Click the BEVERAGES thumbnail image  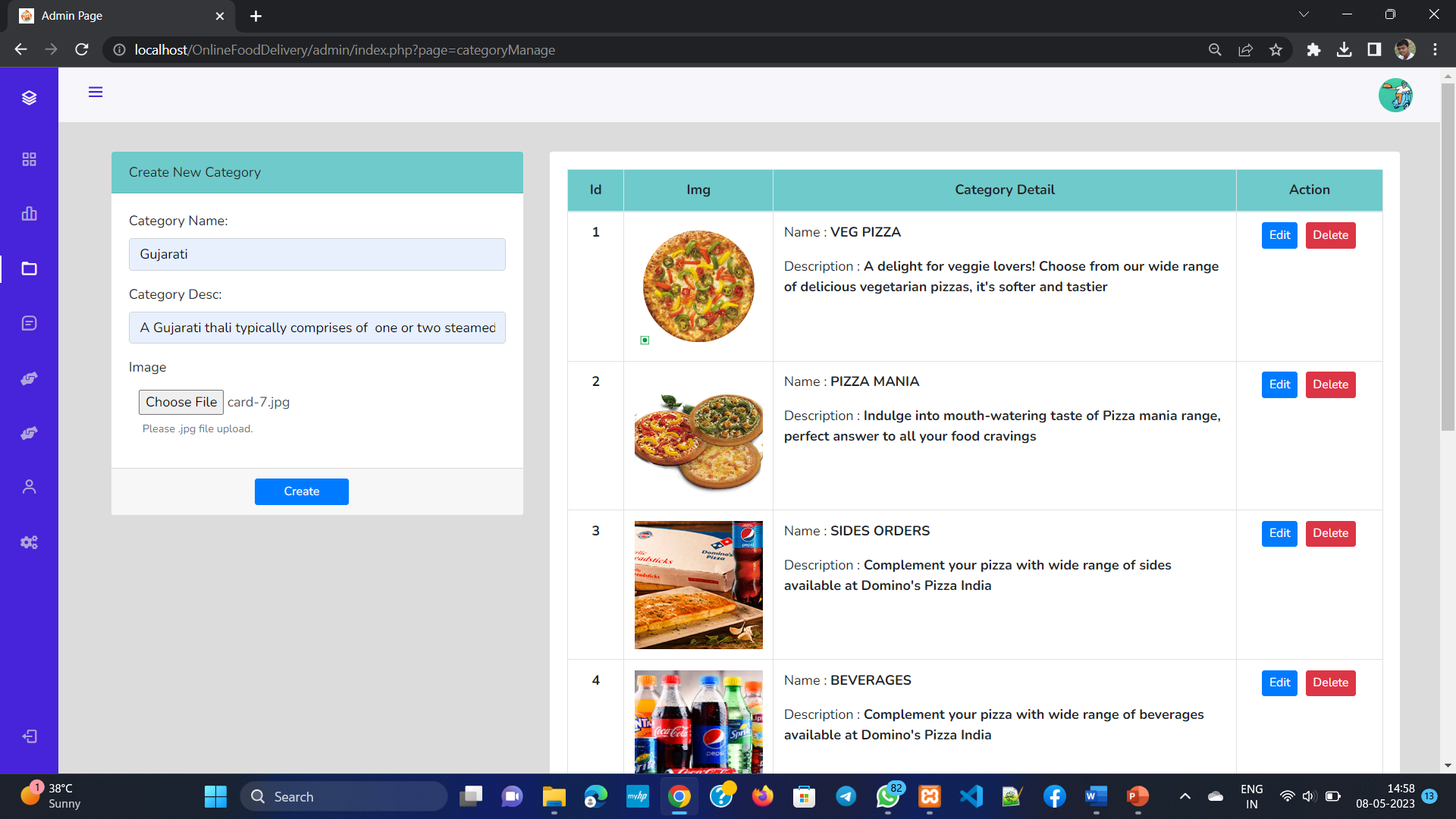(698, 722)
